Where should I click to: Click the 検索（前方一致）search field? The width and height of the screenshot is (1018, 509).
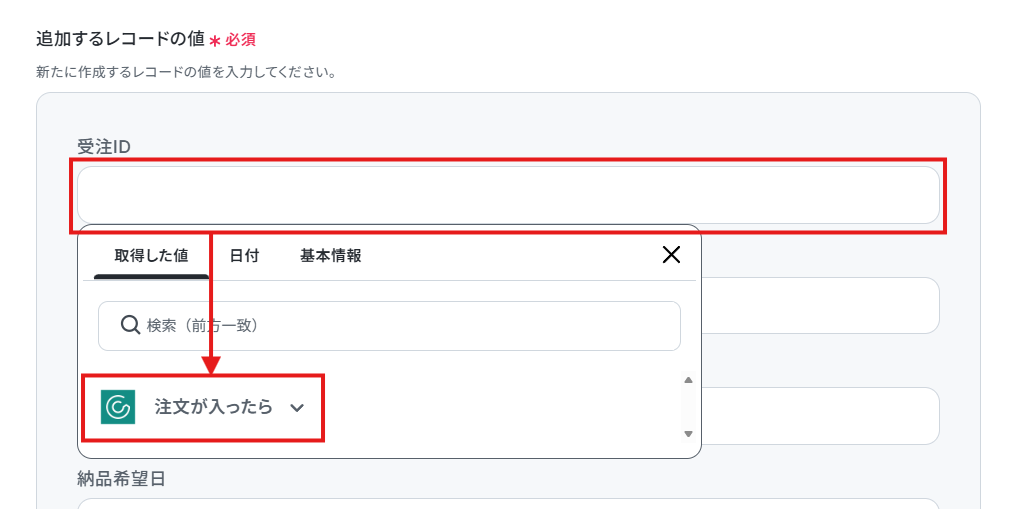390,325
